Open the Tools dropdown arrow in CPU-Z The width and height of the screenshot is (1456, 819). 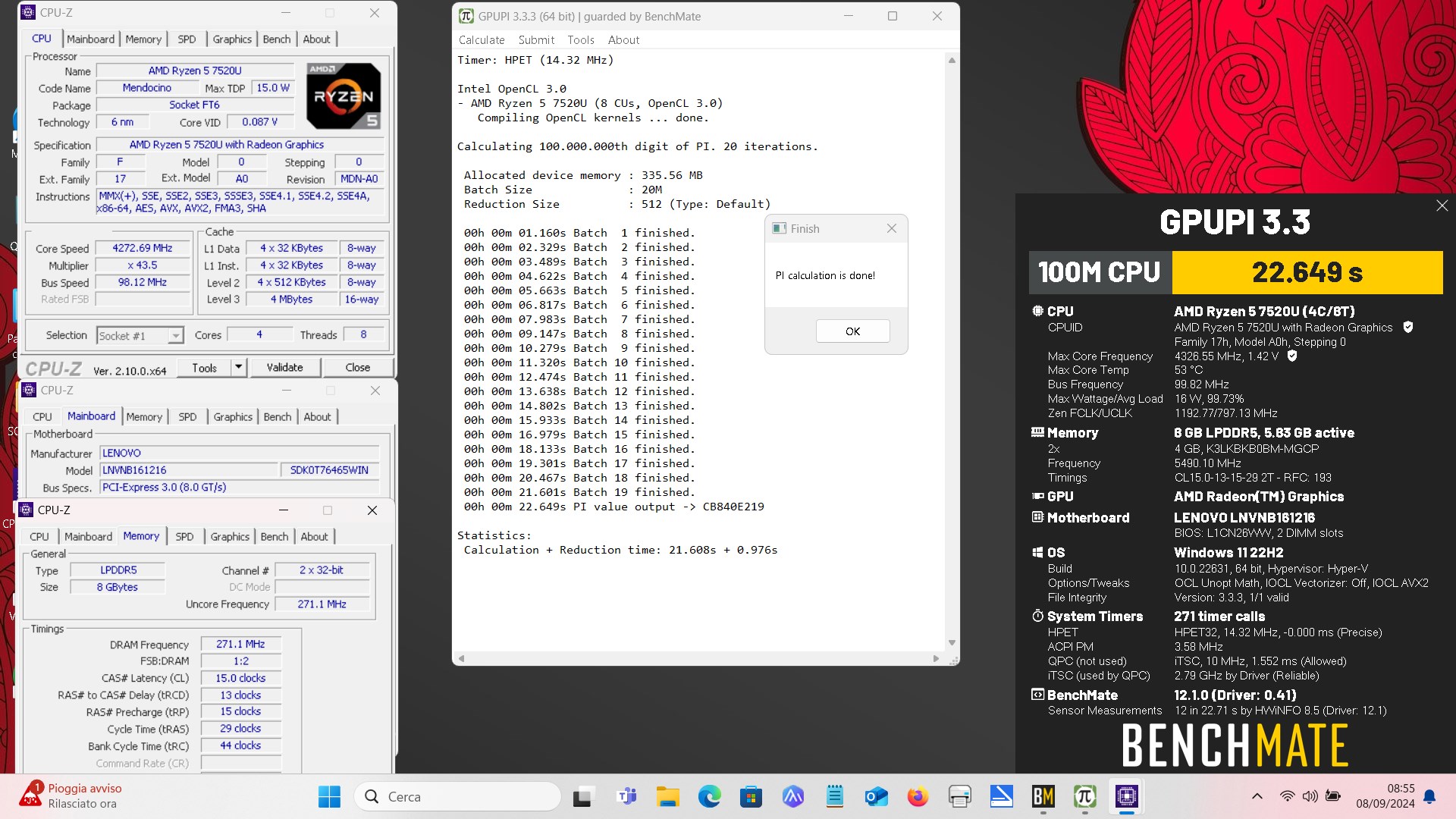(x=238, y=368)
